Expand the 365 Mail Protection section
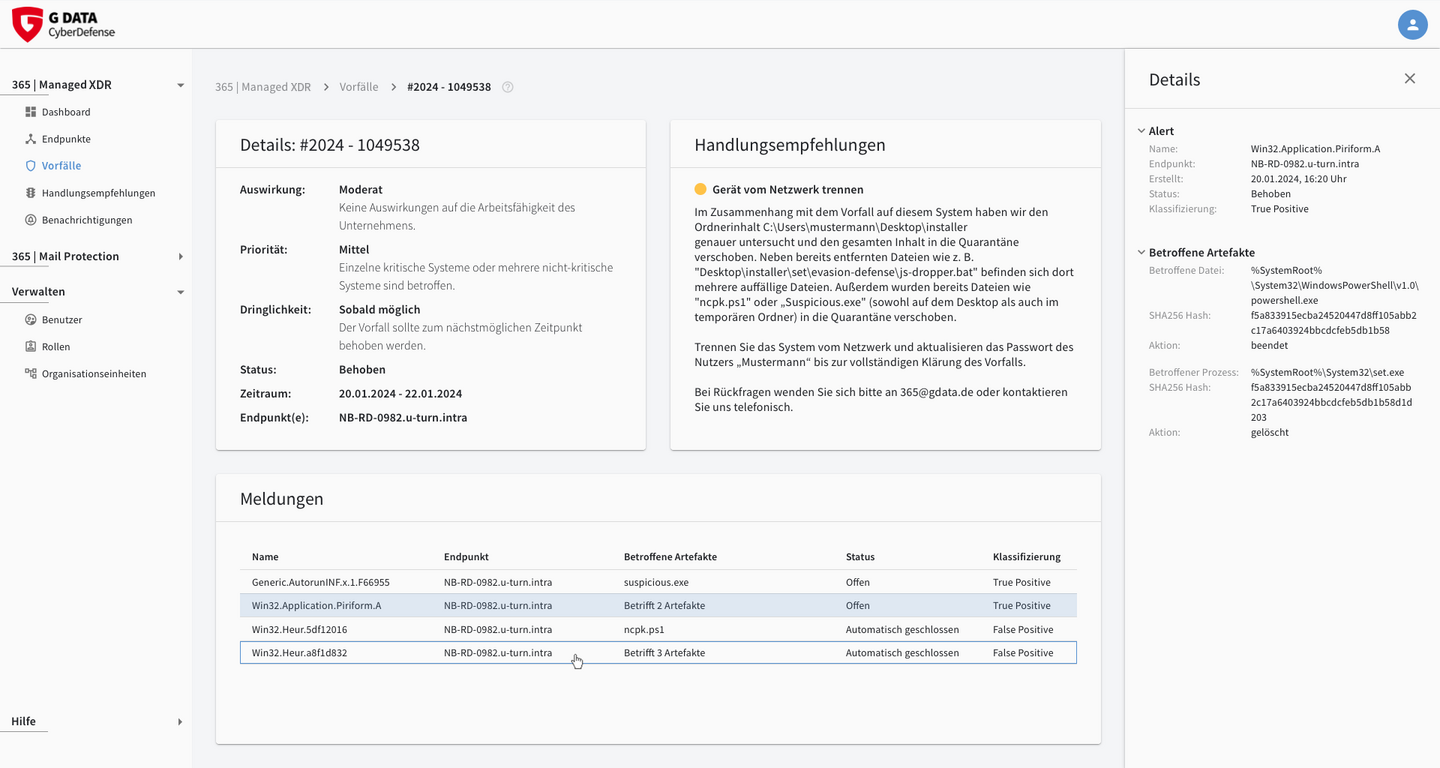Viewport: 1440px width, 768px height. click(180, 257)
